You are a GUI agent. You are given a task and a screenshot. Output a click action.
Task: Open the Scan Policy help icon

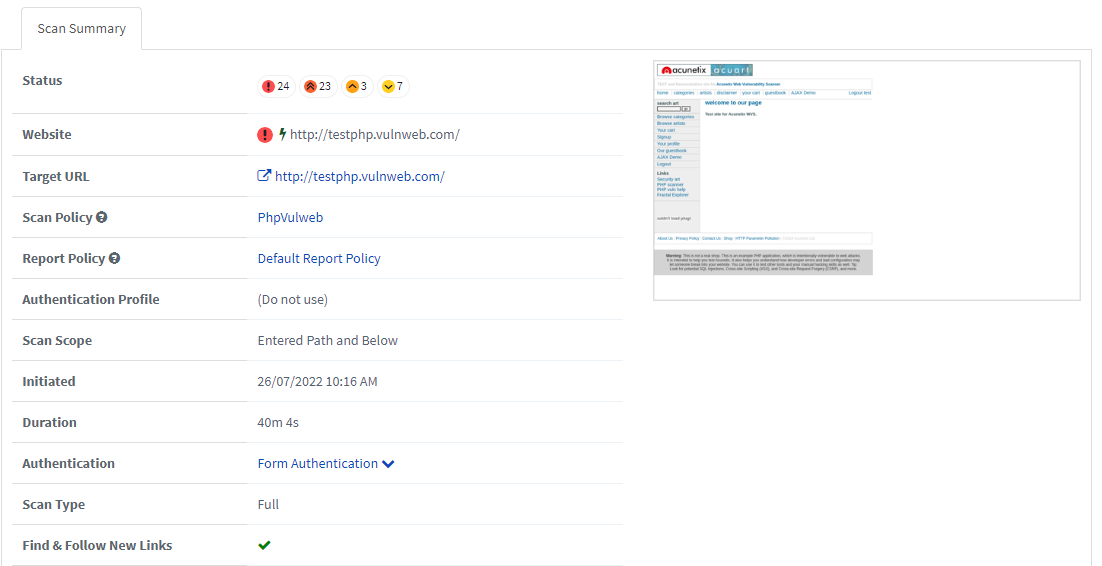[x=102, y=218]
